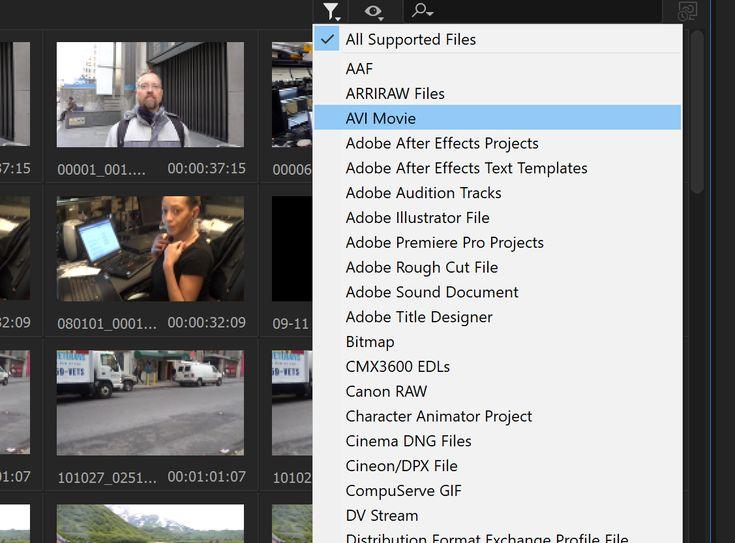Choose AAF from the filter list
This screenshot has width=735, height=543.
coord(360,69)
